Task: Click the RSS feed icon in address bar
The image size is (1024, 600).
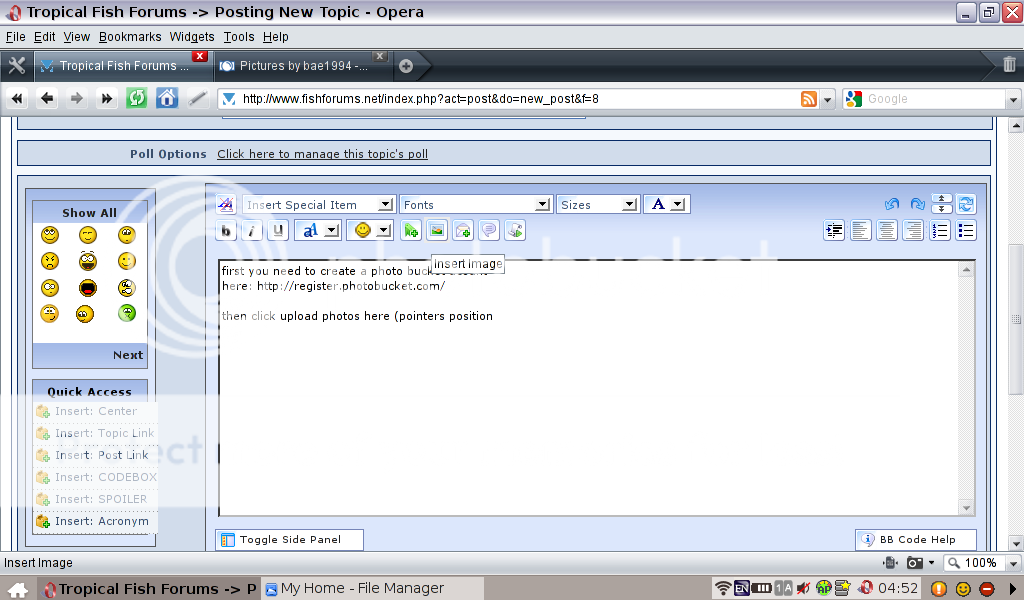Action: coord(808,99)
